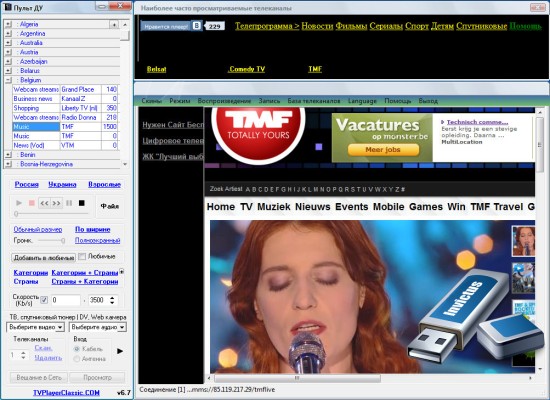Click the rewind << button
The image size is (550, 400).
click(x=44, y=203)
